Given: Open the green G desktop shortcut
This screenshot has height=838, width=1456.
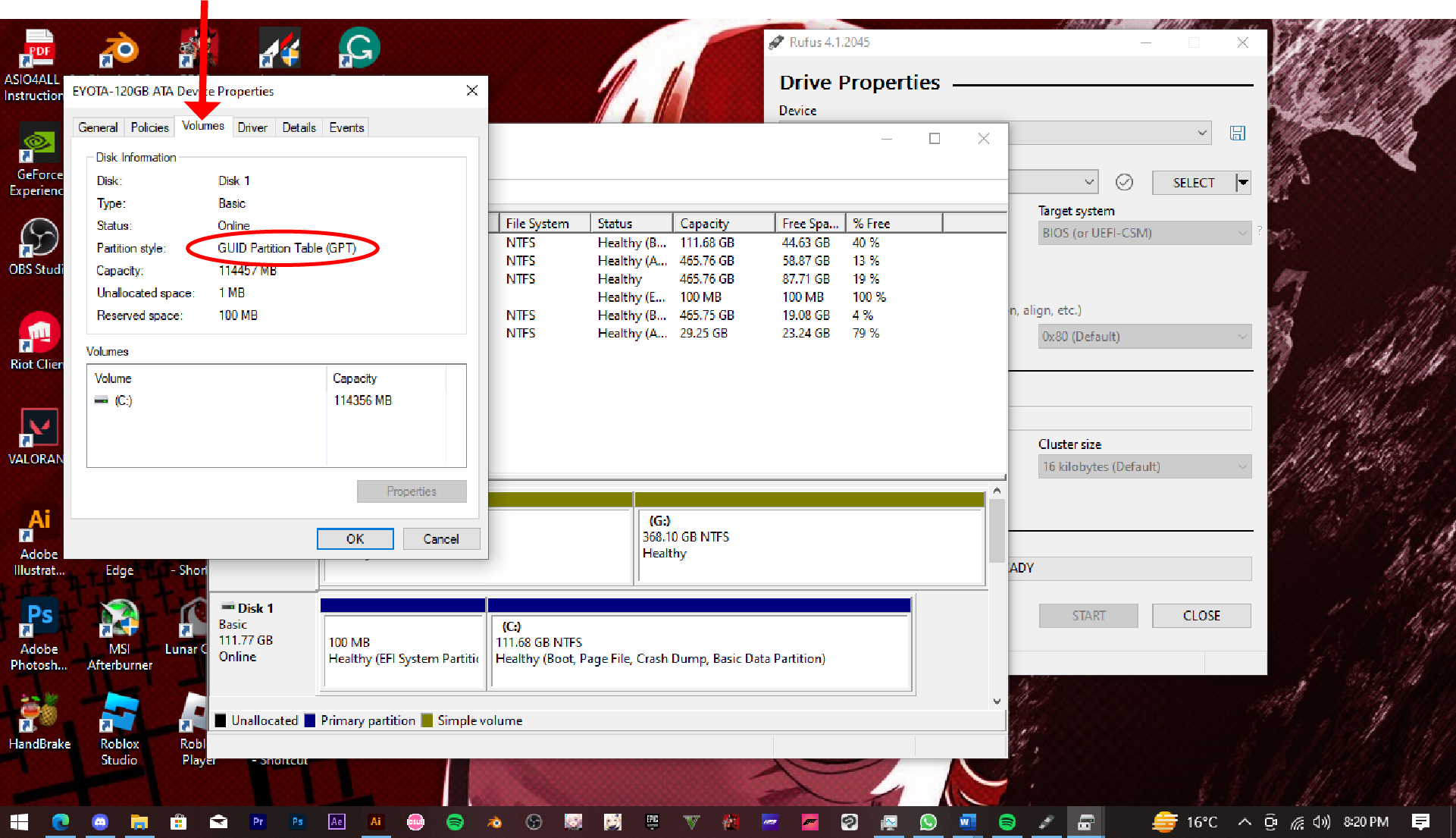Looking at the screenshot, I should 359,49.
